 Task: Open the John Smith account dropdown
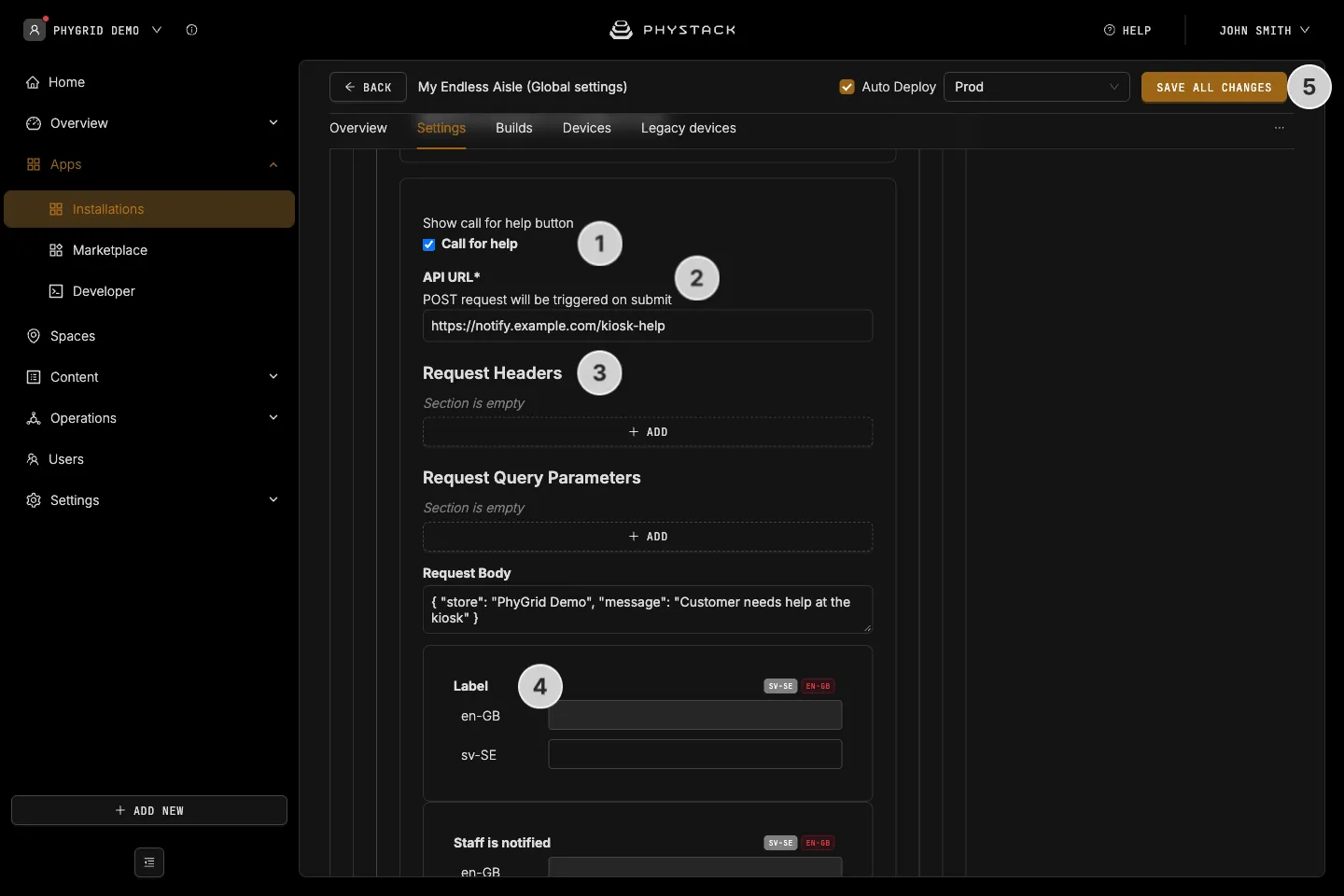pos(1264,30)
